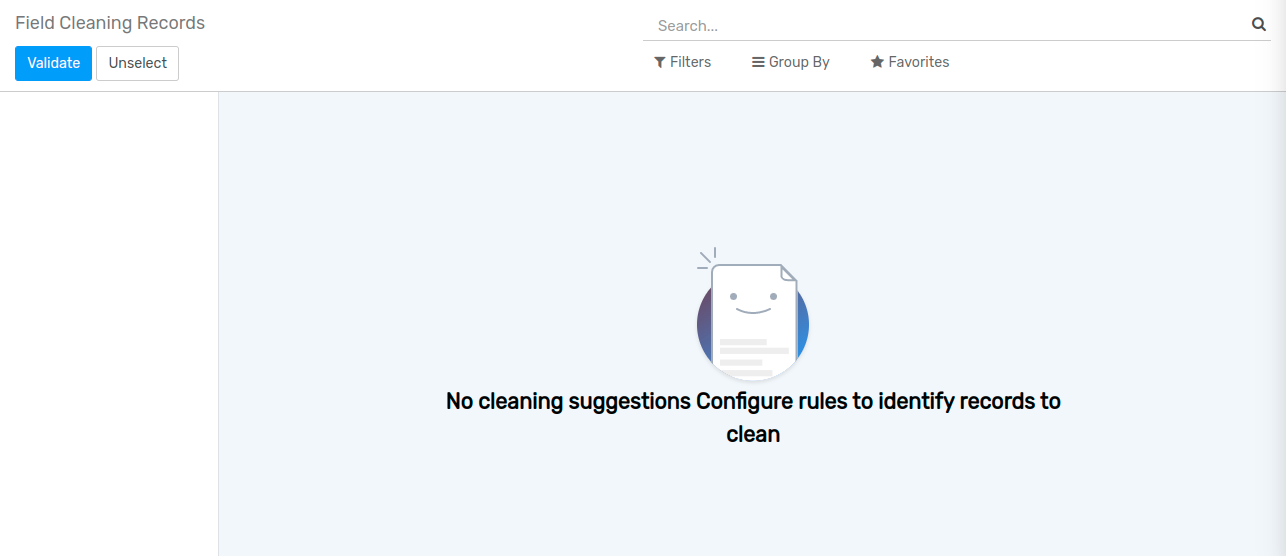The image size is (1286, 556).
Task: Click the folded corner of document icon
Action: [788, 273]
